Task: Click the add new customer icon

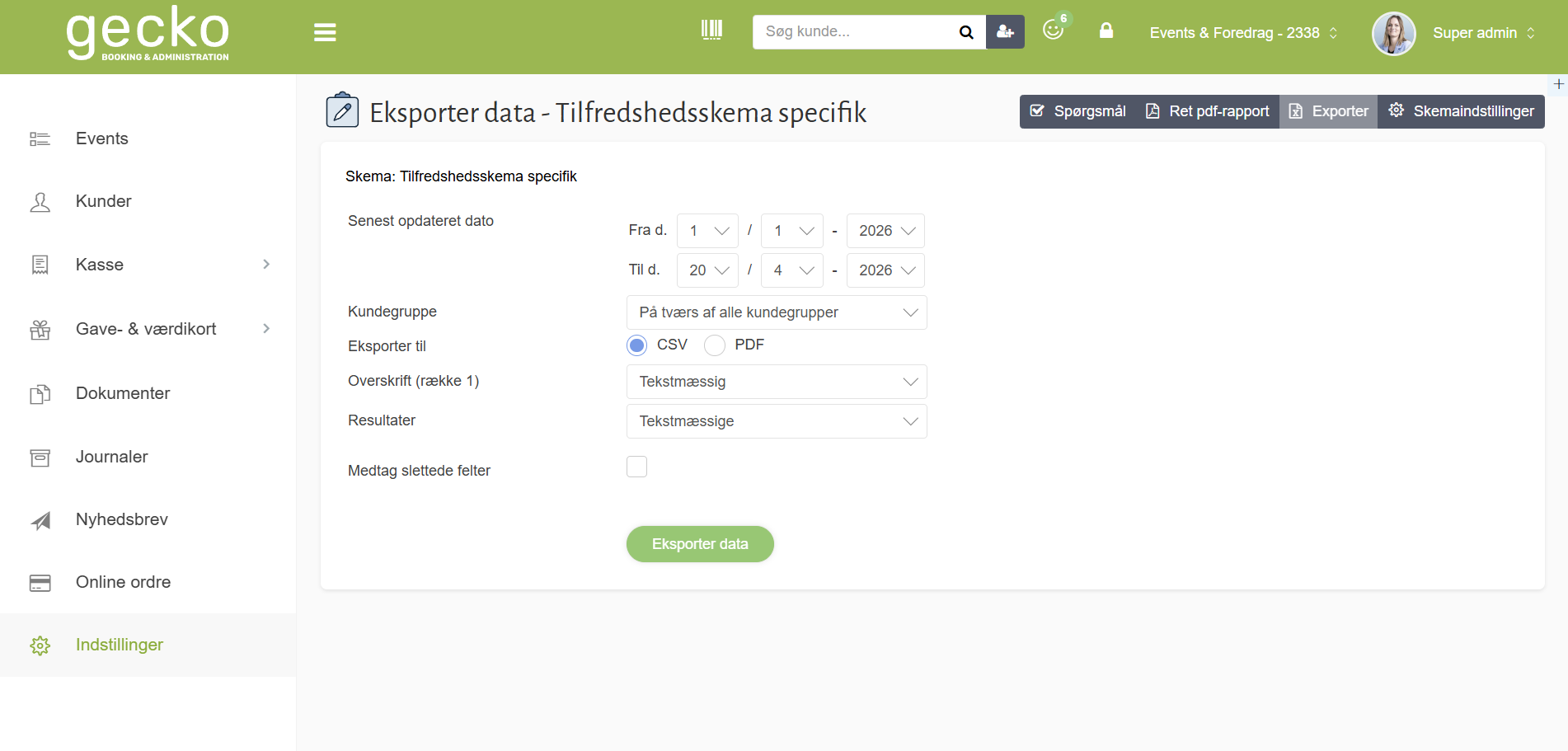Action: tap(1004, 31)
